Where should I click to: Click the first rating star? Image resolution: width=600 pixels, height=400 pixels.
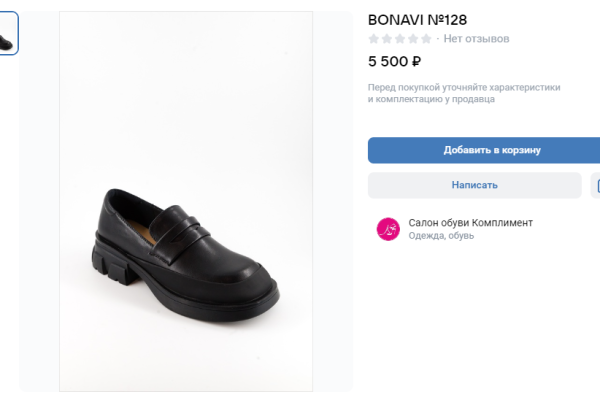[x=374, y=39]
